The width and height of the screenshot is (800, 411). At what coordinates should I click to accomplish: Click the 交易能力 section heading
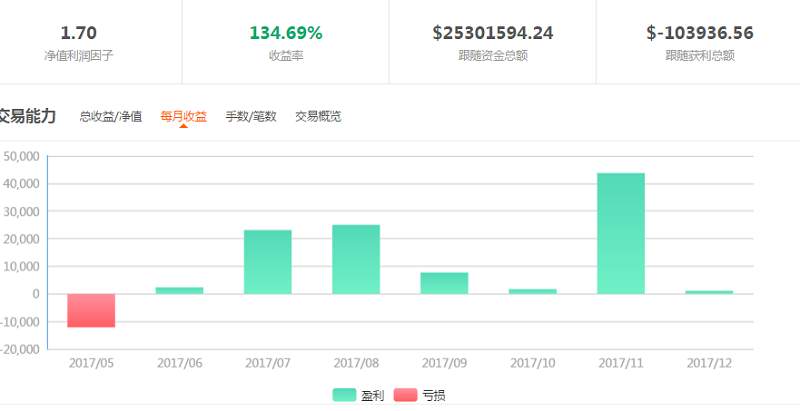coord(28,116)
